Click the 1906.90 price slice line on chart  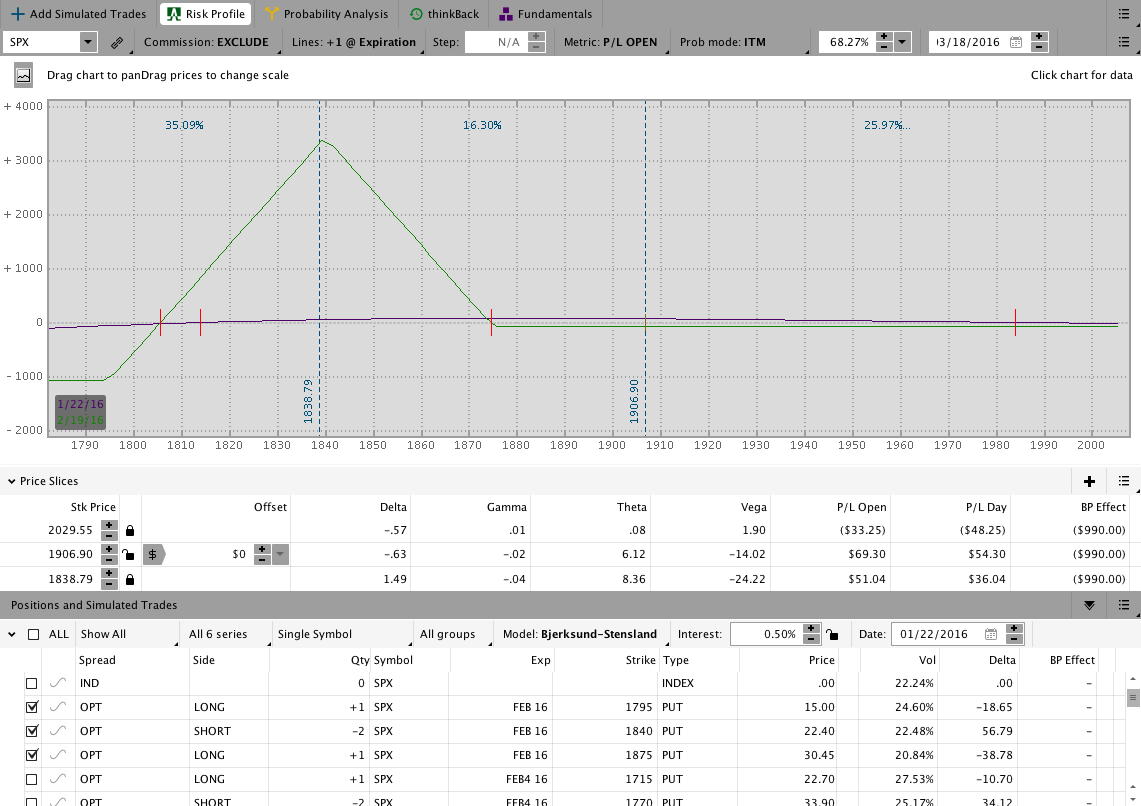645,269
